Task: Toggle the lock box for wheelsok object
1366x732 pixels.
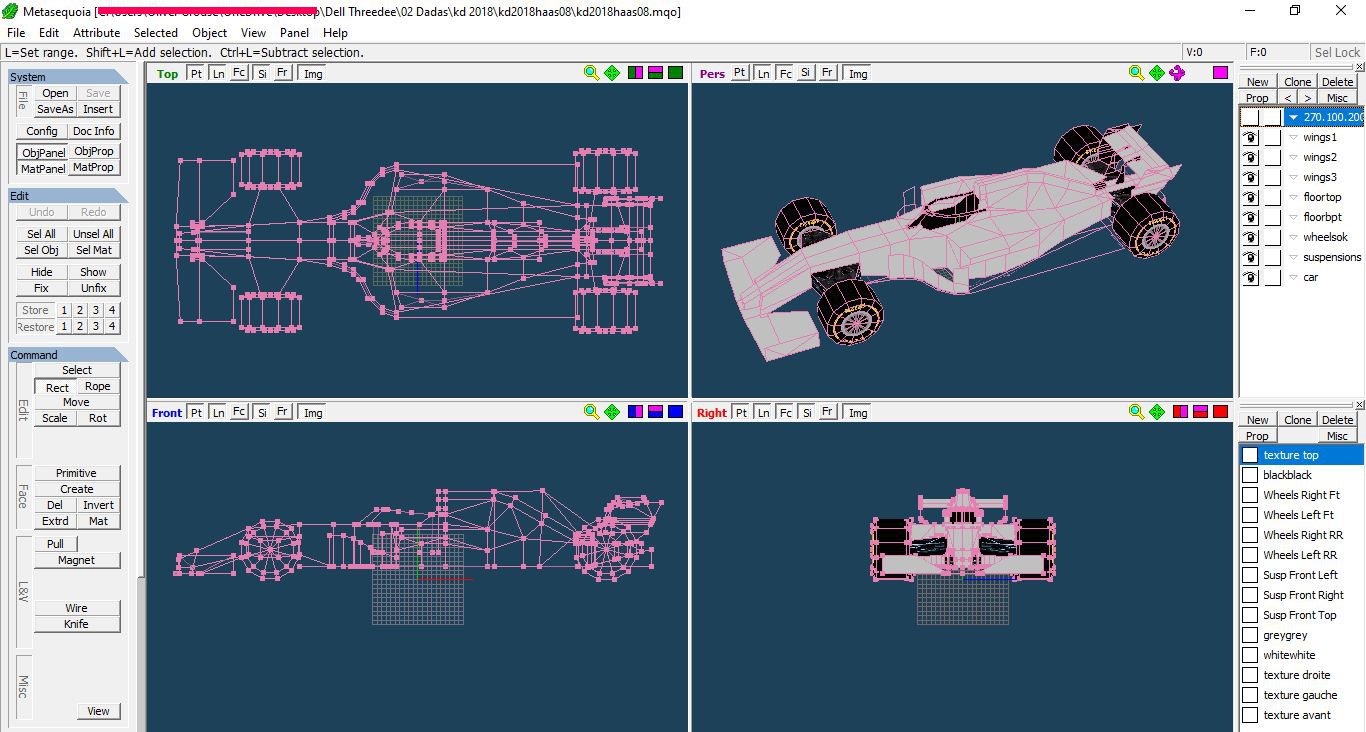Action: 1272,238
